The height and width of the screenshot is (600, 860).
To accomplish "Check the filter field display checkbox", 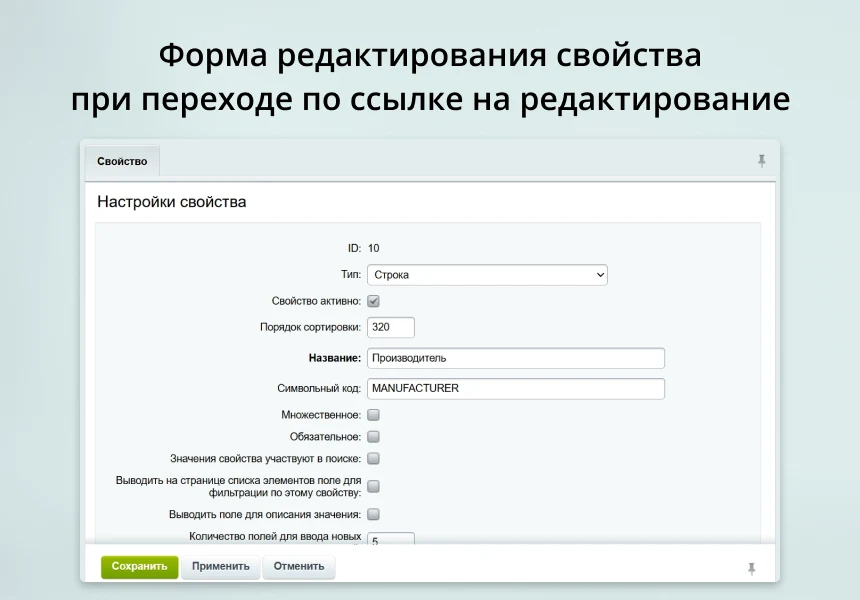I will point(374,486).
